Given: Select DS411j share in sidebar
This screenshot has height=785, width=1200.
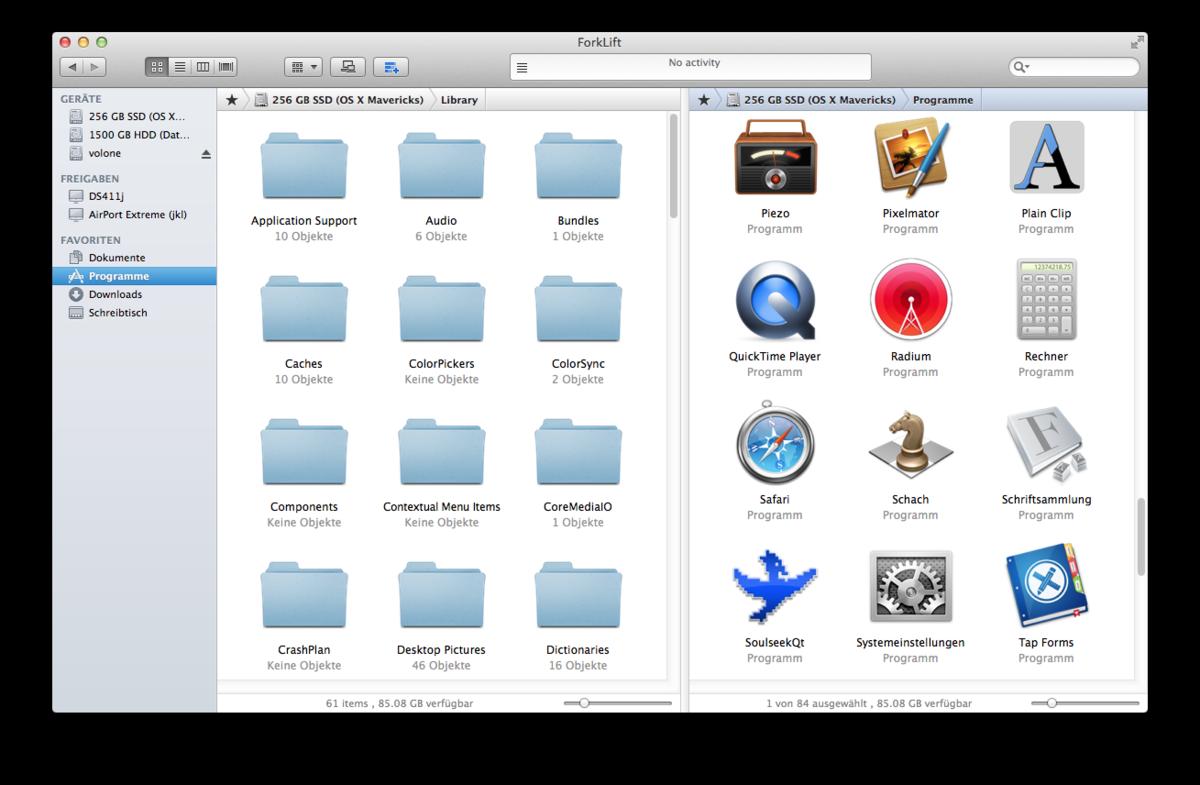Looking at the screenshot, I should (134, 196).
